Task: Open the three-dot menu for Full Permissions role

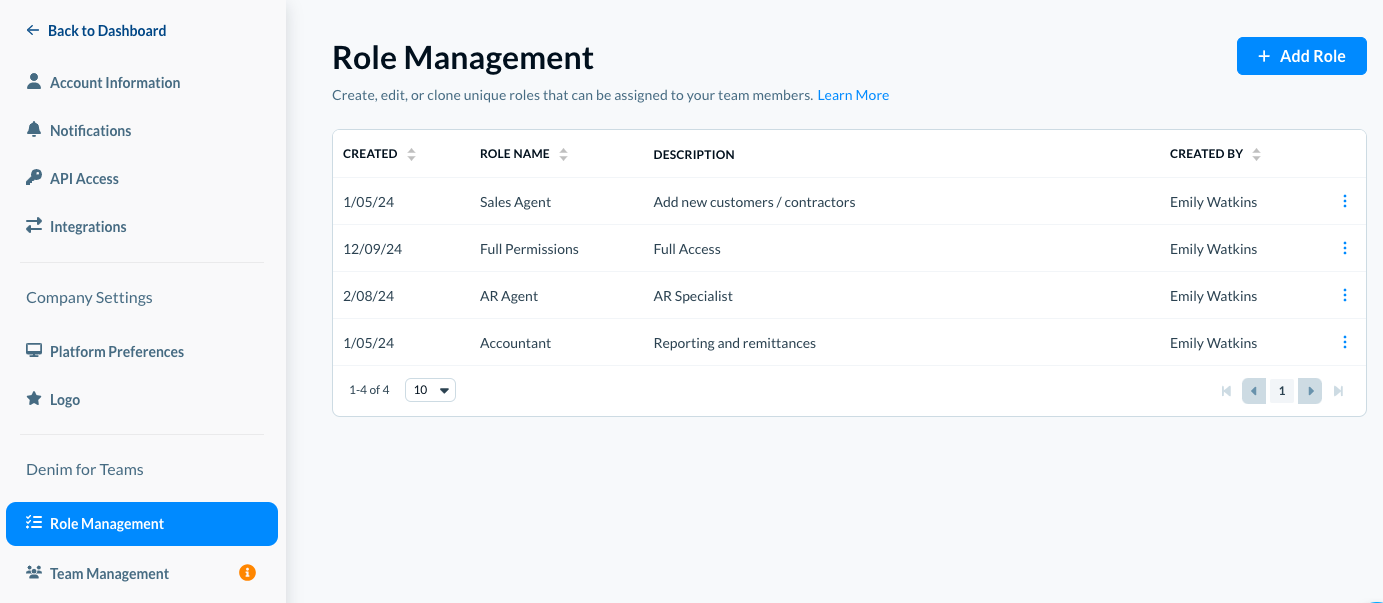Action: point(1344,248)
